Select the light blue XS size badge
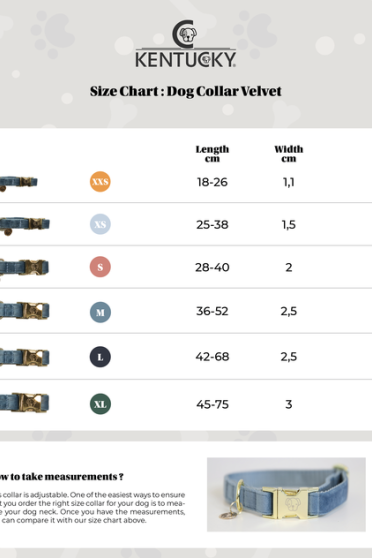The width and height of the screenshot is (372, 558). [100, 224]
